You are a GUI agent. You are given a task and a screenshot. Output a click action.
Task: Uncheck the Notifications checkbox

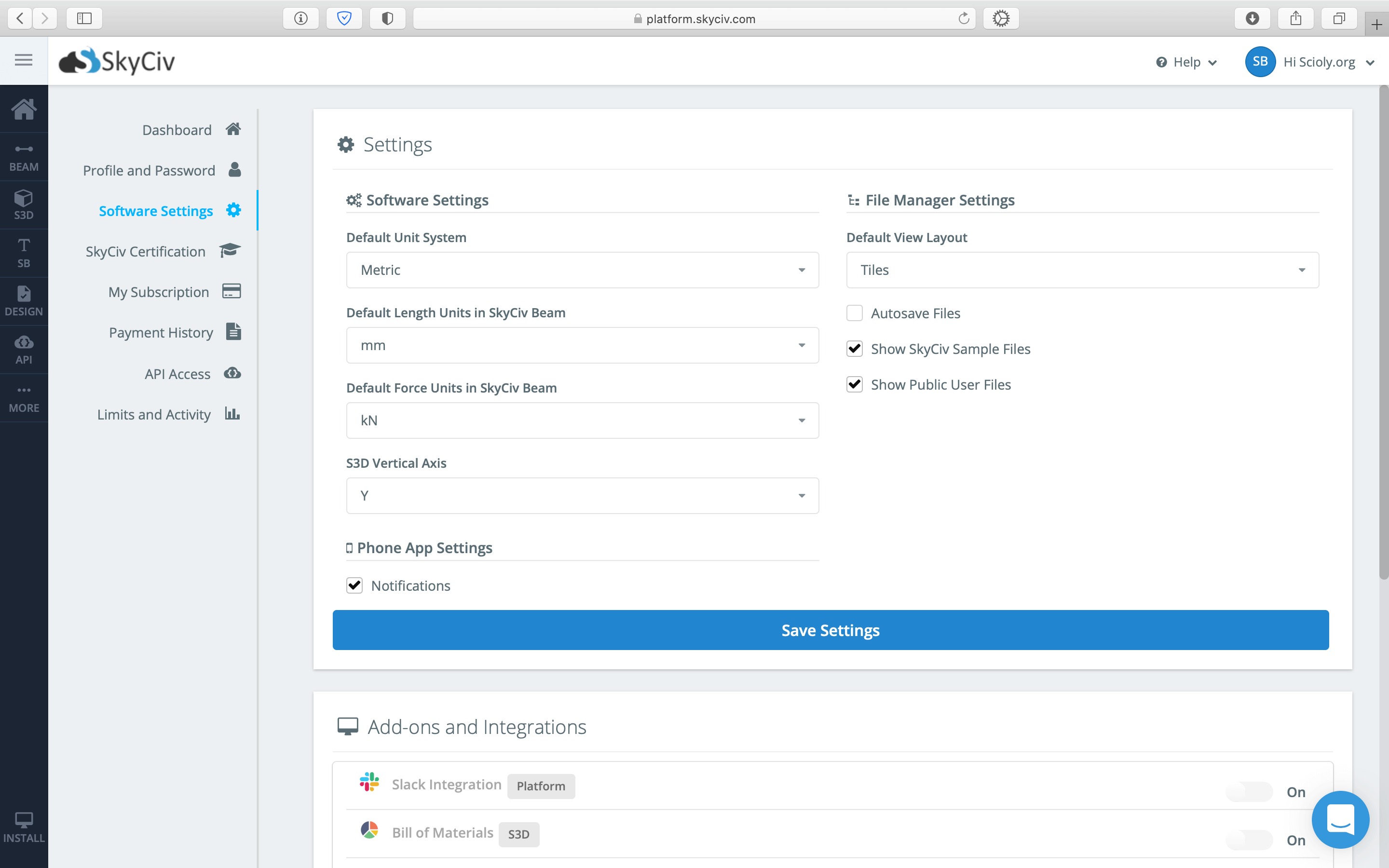[x=354, y=585]
